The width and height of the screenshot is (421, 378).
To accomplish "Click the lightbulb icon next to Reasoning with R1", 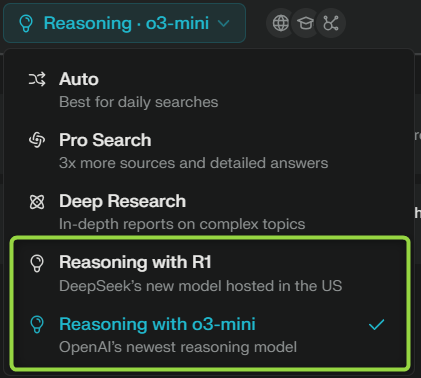I will tap(37, 263).
